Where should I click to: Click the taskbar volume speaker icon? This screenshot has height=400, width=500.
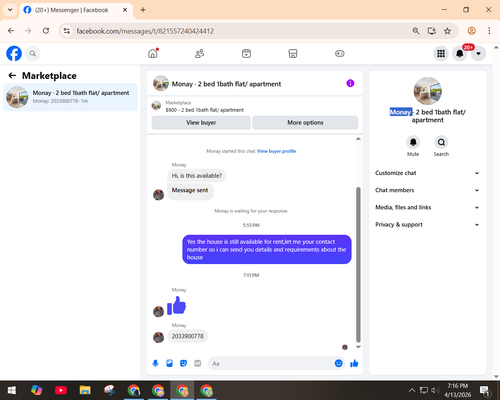(x=435, y=390)
